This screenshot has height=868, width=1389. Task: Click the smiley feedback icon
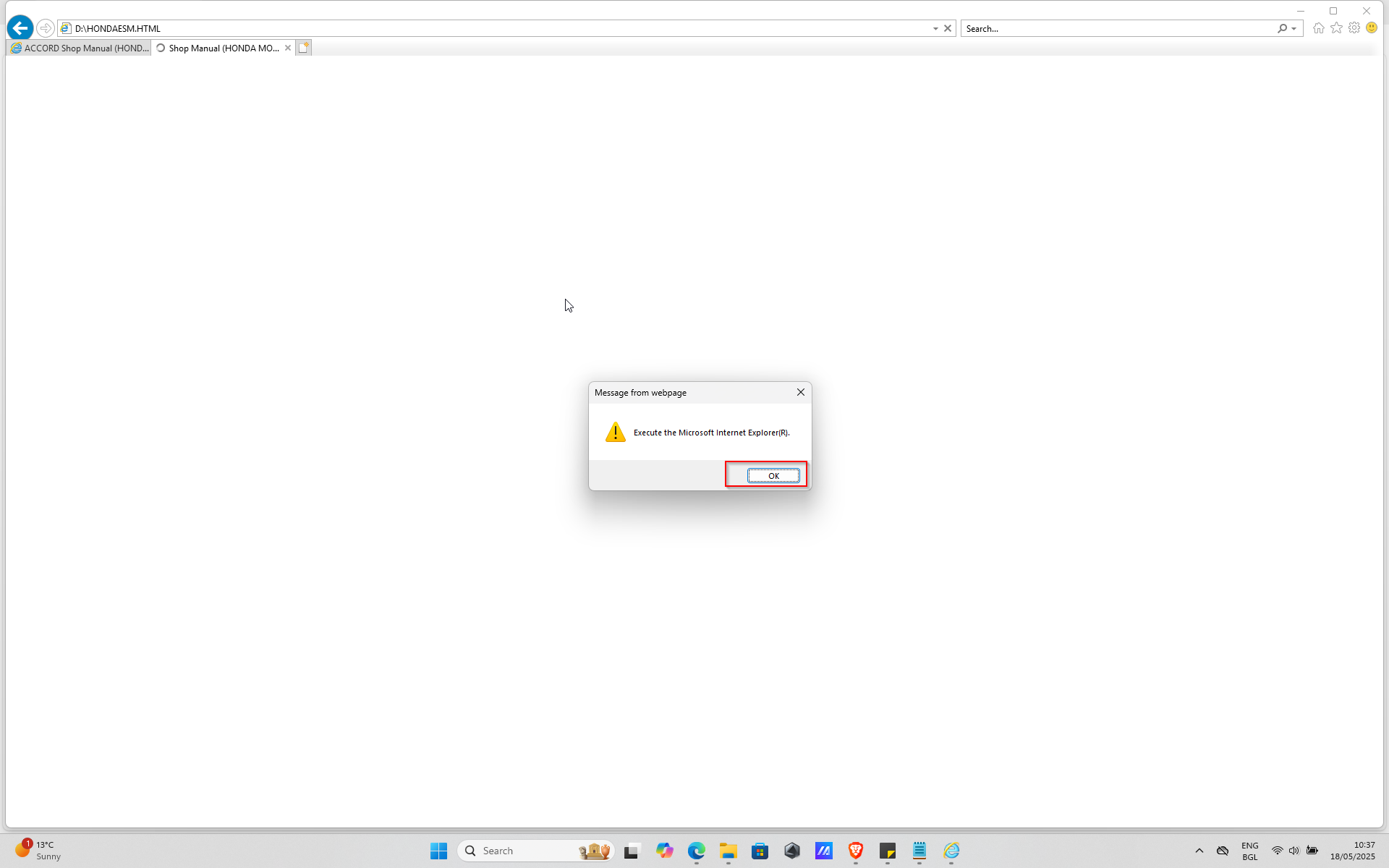pyautogui.click(x=1372, y=27)
